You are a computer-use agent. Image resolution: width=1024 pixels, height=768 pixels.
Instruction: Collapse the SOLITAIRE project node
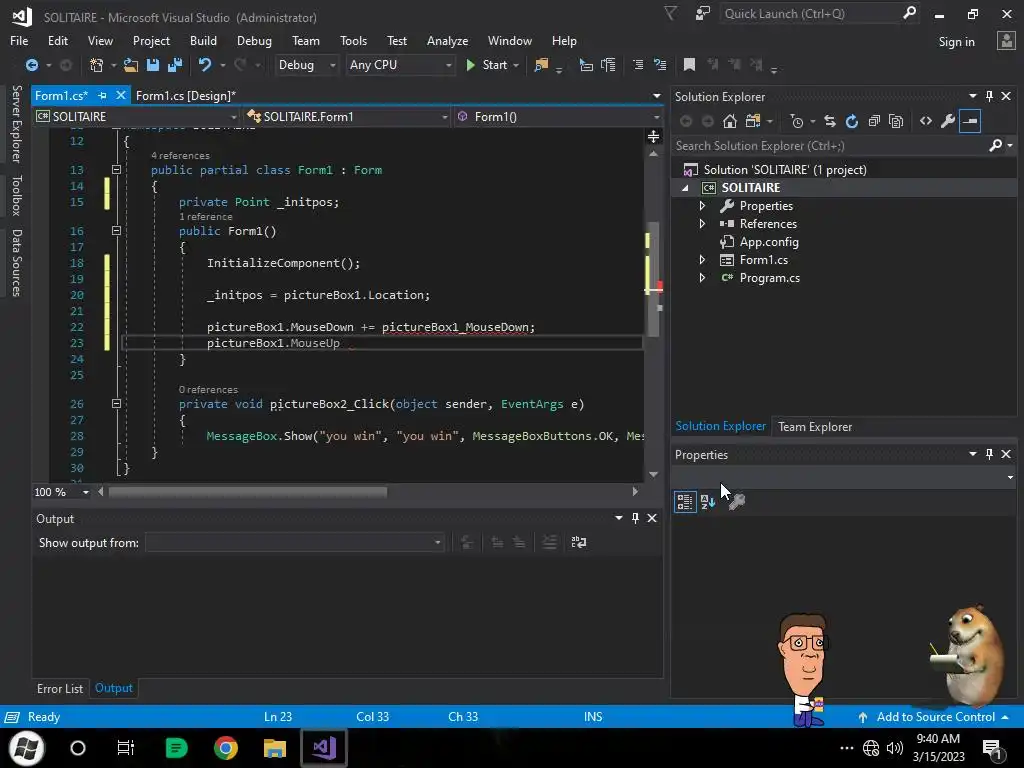pyautogui.click(x=685, y=188)
